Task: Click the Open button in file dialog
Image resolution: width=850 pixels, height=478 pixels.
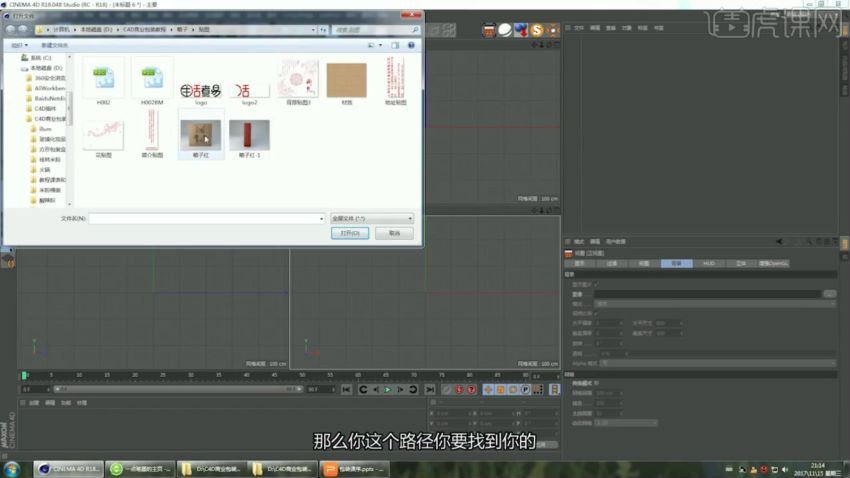Action: pyautogui.click(x=350, y=233)
